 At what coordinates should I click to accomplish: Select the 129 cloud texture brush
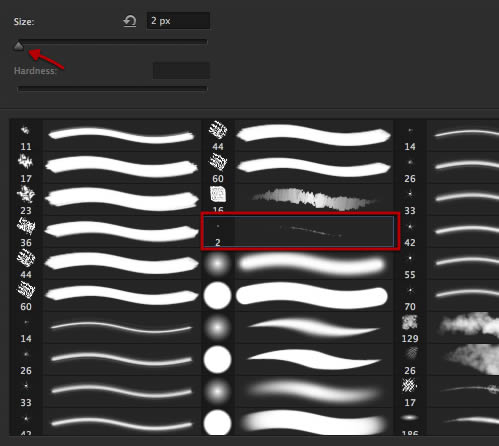pyautogui.click(x=447, y=328)
